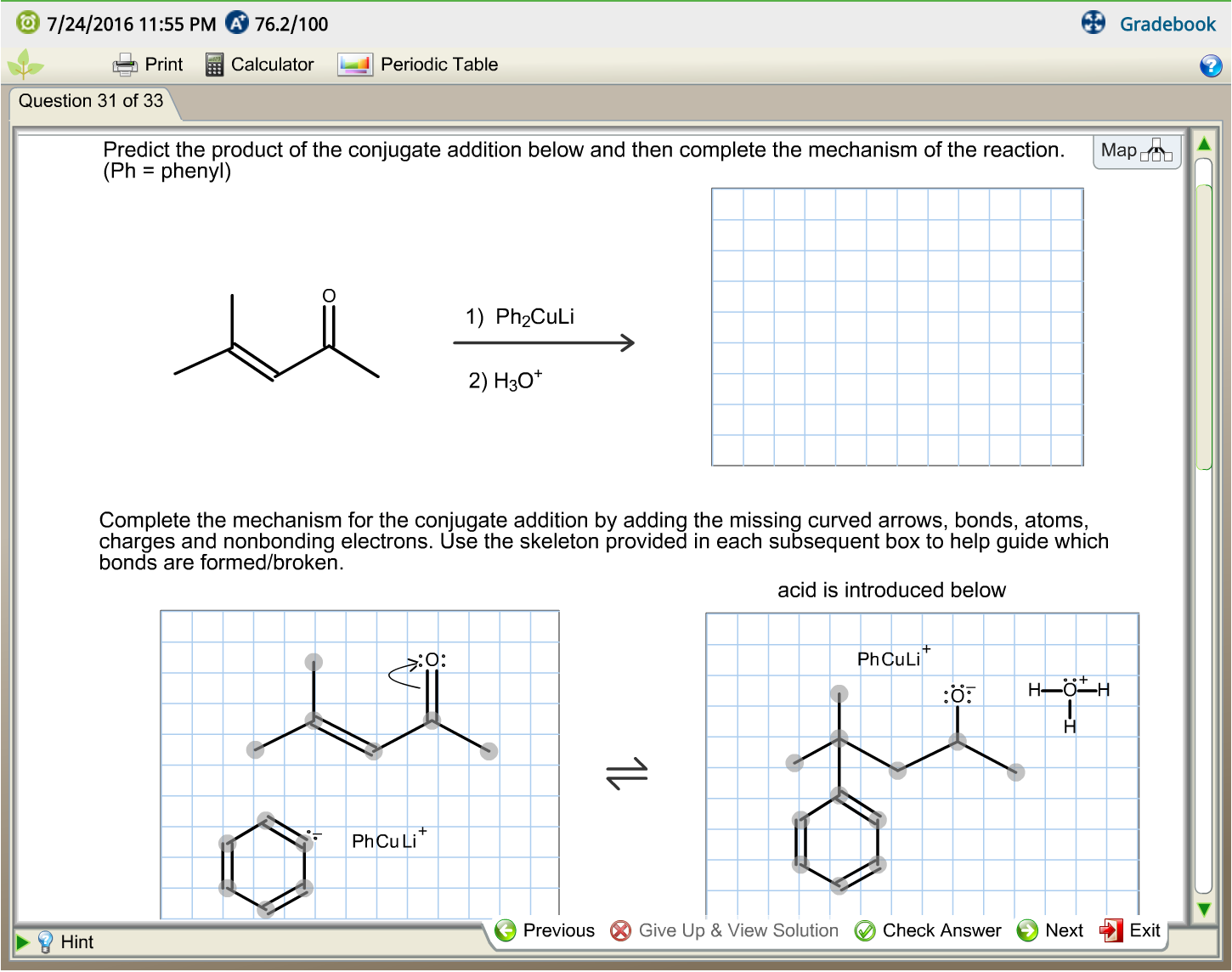Click the scrollbar down arrow
This screenshot has width=1232, height=972.
point(1204,908)
